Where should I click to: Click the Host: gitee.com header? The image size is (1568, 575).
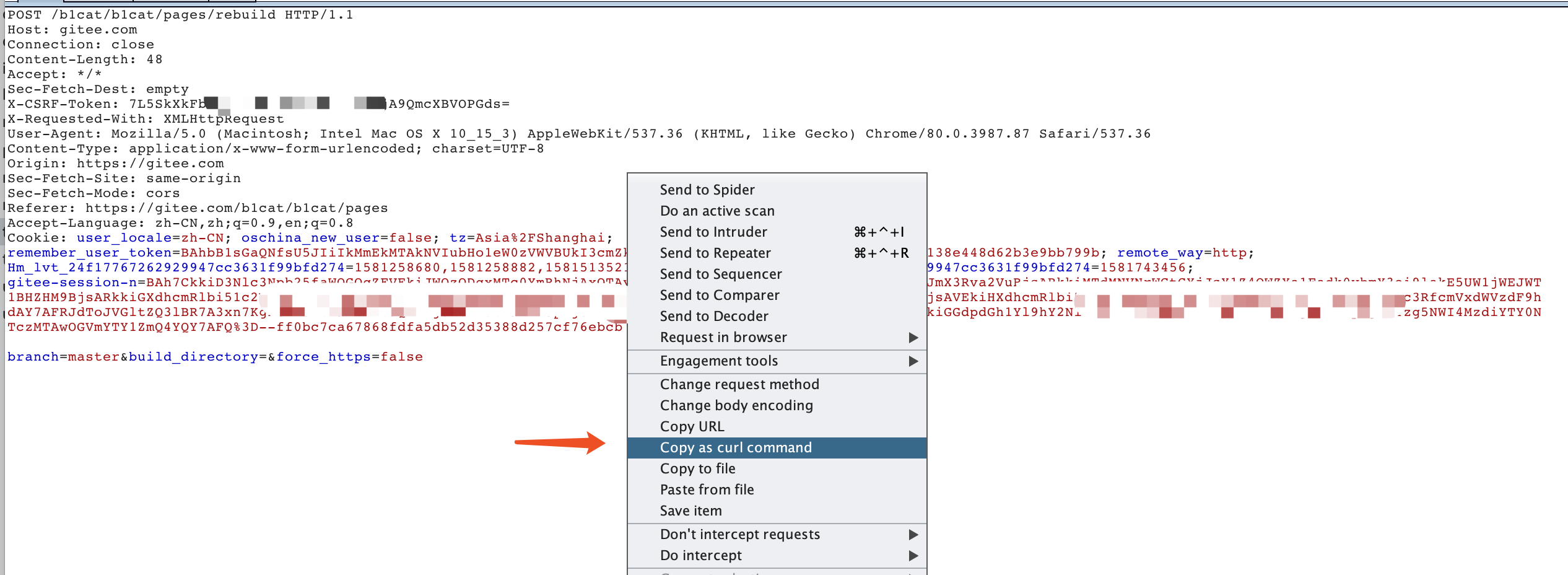tap(72, 30)
